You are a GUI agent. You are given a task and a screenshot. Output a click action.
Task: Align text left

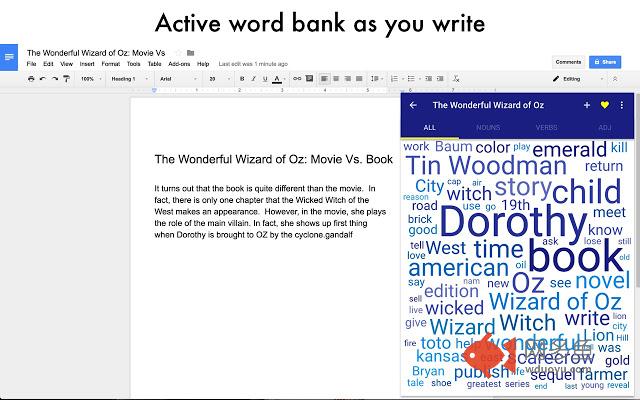(x=324, y=78)
